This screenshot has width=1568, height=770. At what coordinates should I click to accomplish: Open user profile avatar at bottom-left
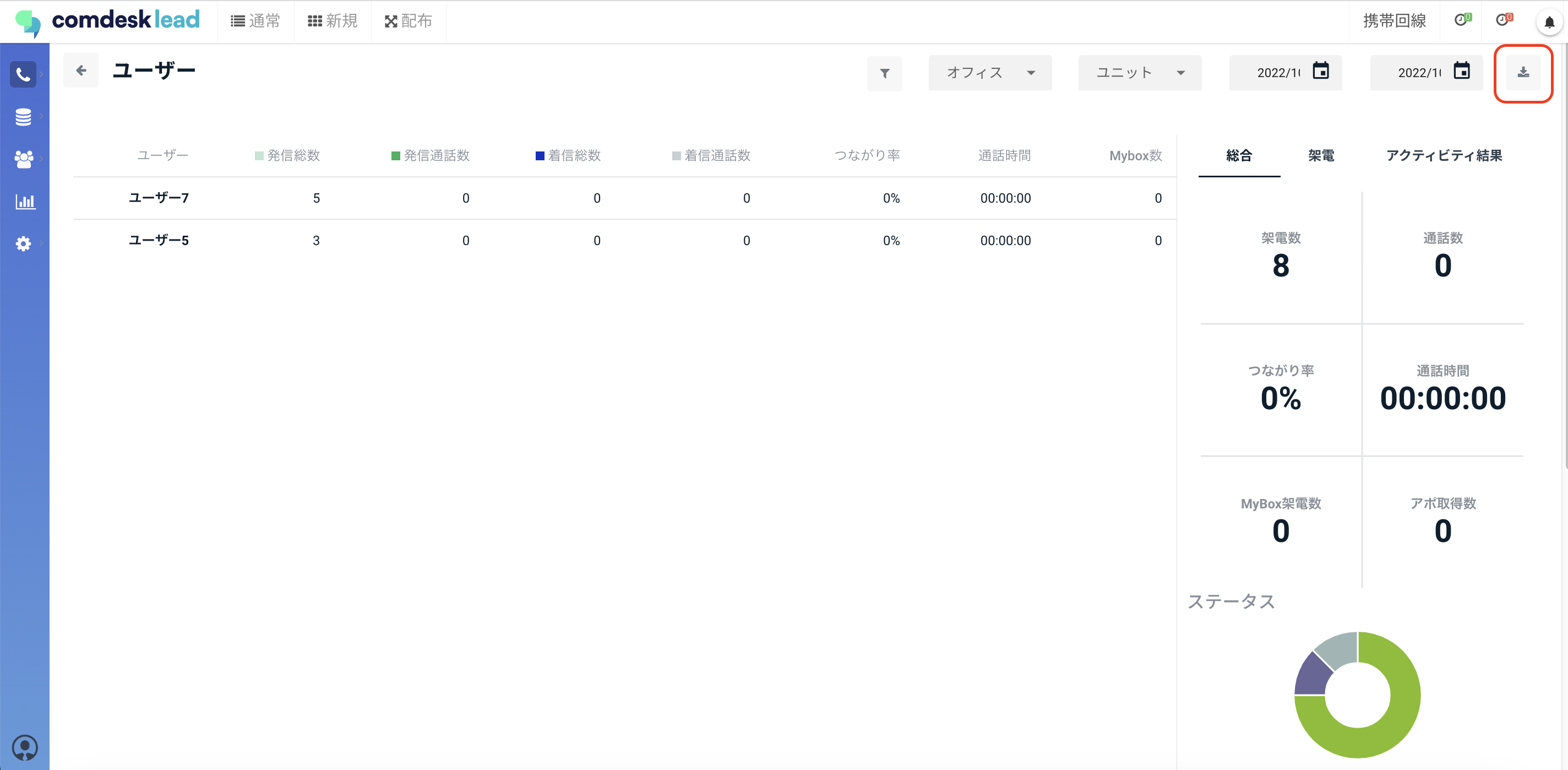[24, 747]
